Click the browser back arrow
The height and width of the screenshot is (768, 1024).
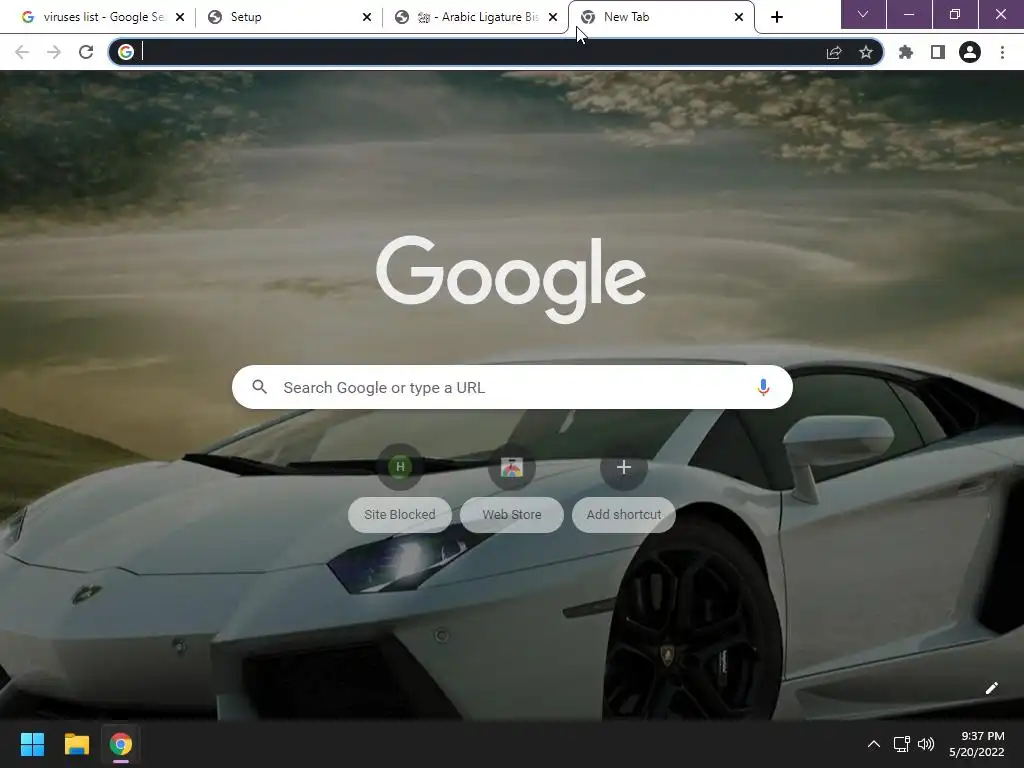[x=22, y=52]
